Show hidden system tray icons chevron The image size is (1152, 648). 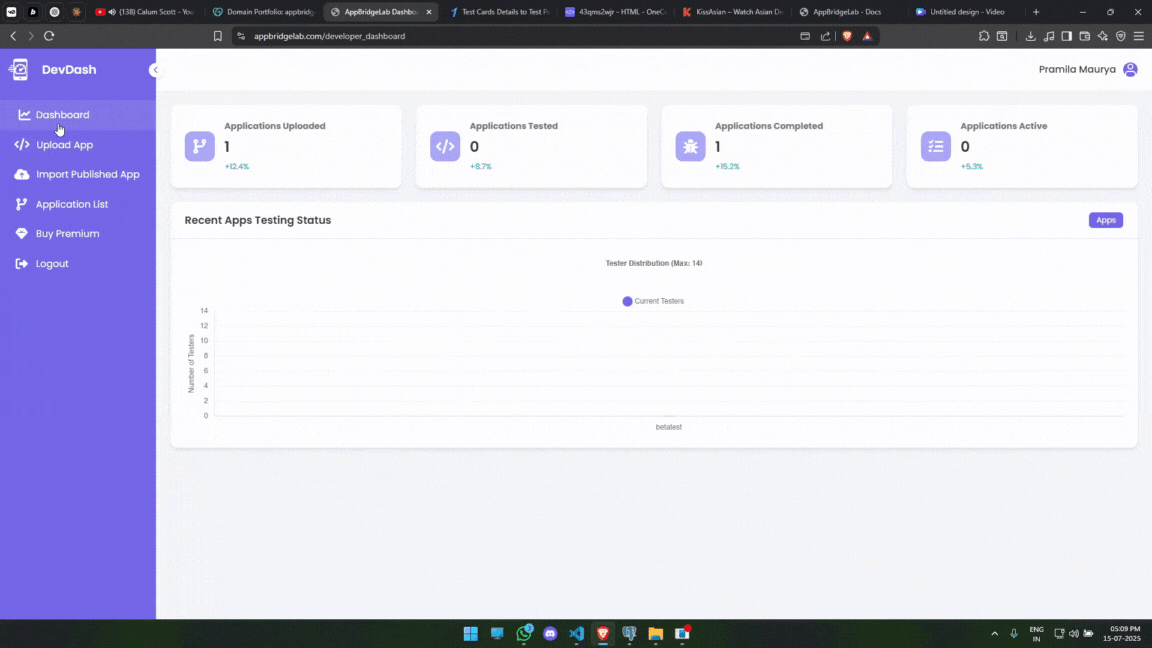[995, 633]
